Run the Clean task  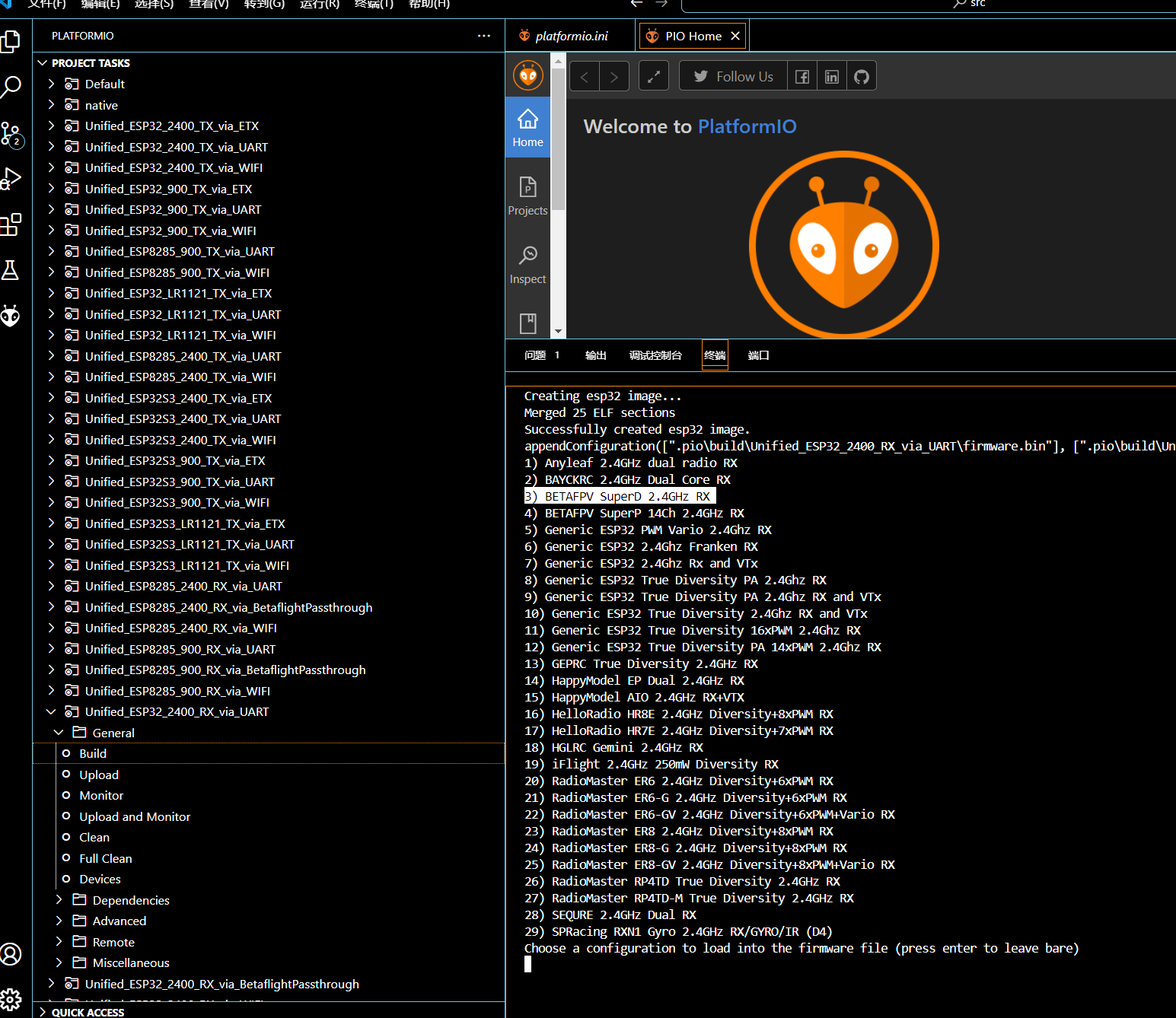pyautogui.click(x=269, y=837)
